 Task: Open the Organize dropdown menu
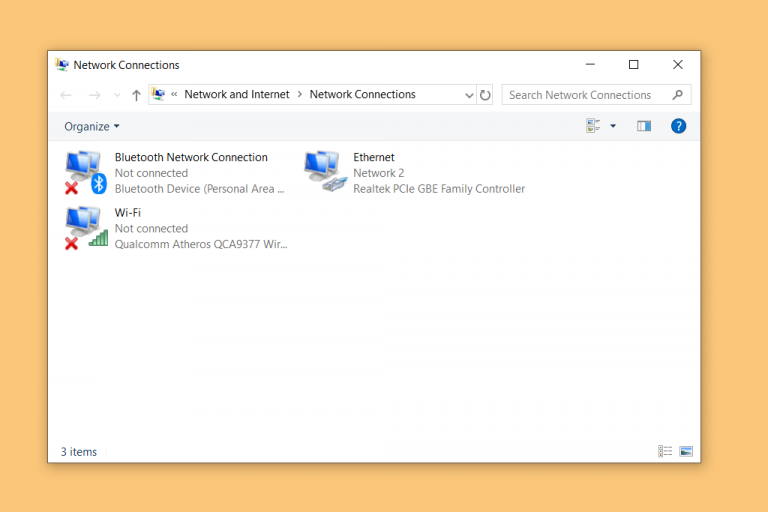pyautogui.click(x=92, y=126)
